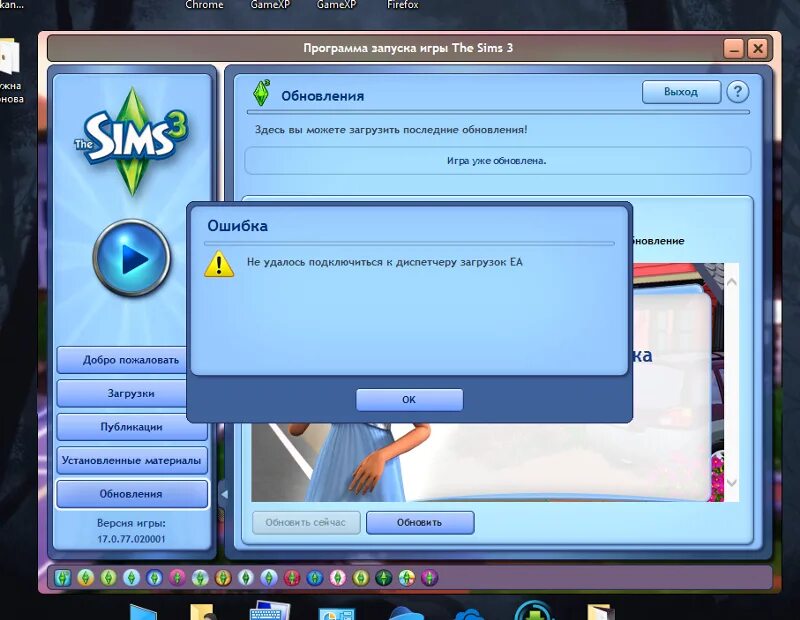The width and height of the screenshot is (800, 620).
Task: Select the square teal base game icon
Action: (63, 578)
